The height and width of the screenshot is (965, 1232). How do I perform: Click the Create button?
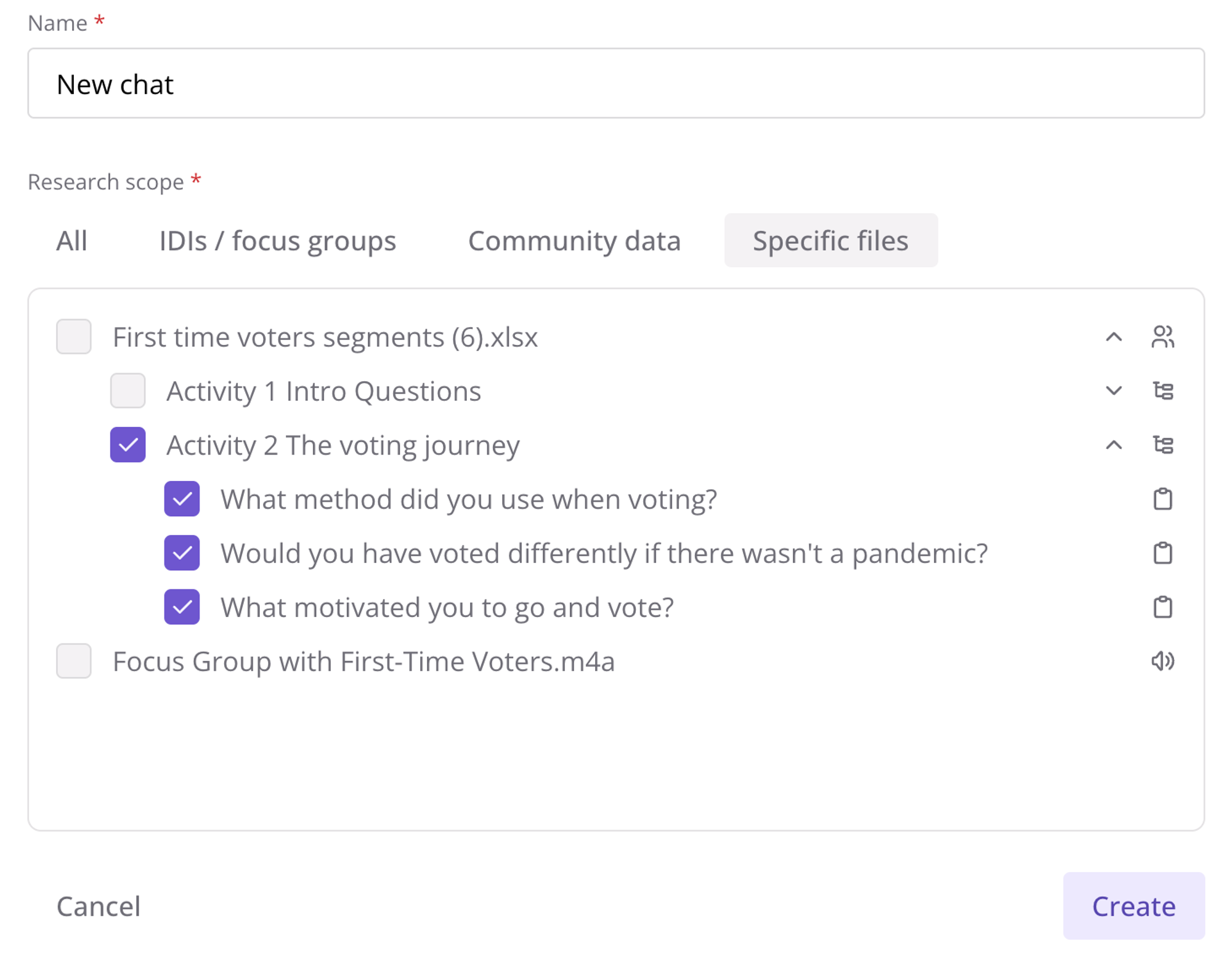pyautogui.click(x=1134, y=906)
